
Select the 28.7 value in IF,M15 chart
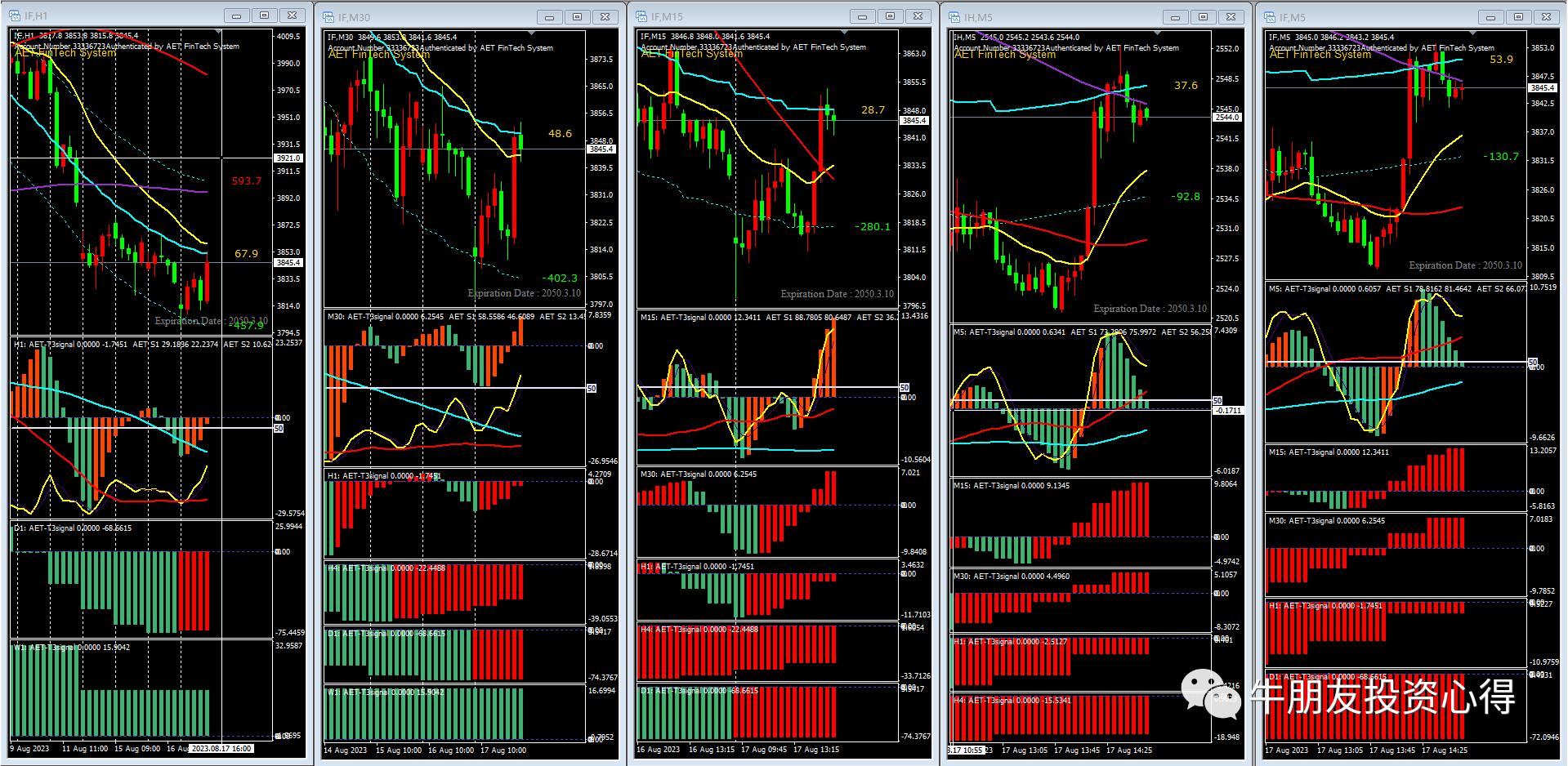873,110
